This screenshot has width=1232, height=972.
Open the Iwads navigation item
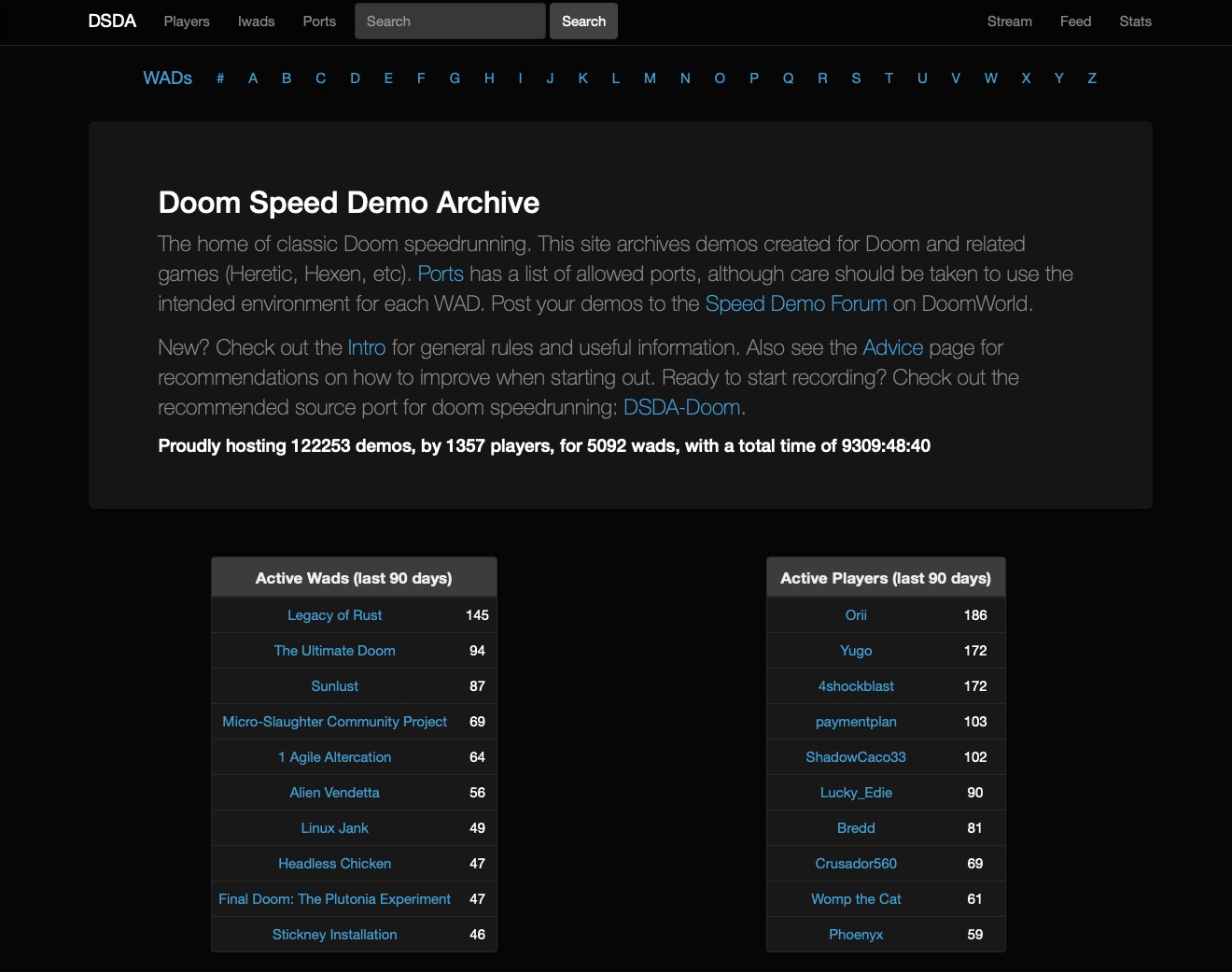tap(256, 21)
